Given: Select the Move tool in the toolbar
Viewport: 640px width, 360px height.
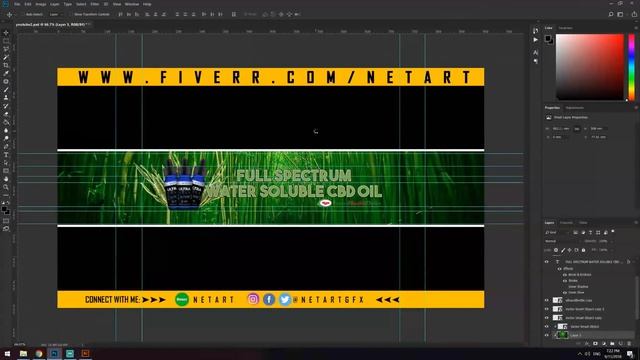Looking at the screenshot, I should coord(6,33).
